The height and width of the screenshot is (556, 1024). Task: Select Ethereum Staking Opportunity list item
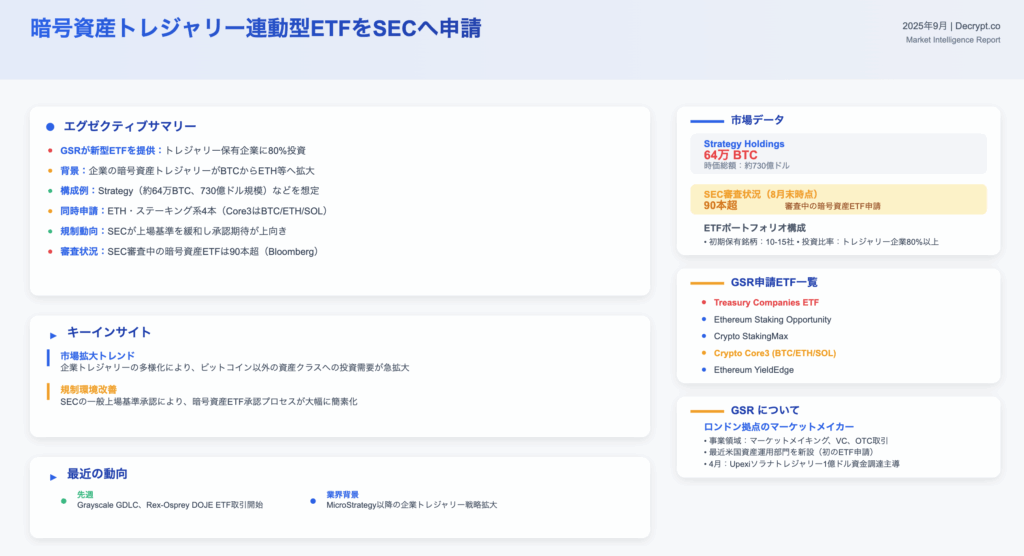773,319
